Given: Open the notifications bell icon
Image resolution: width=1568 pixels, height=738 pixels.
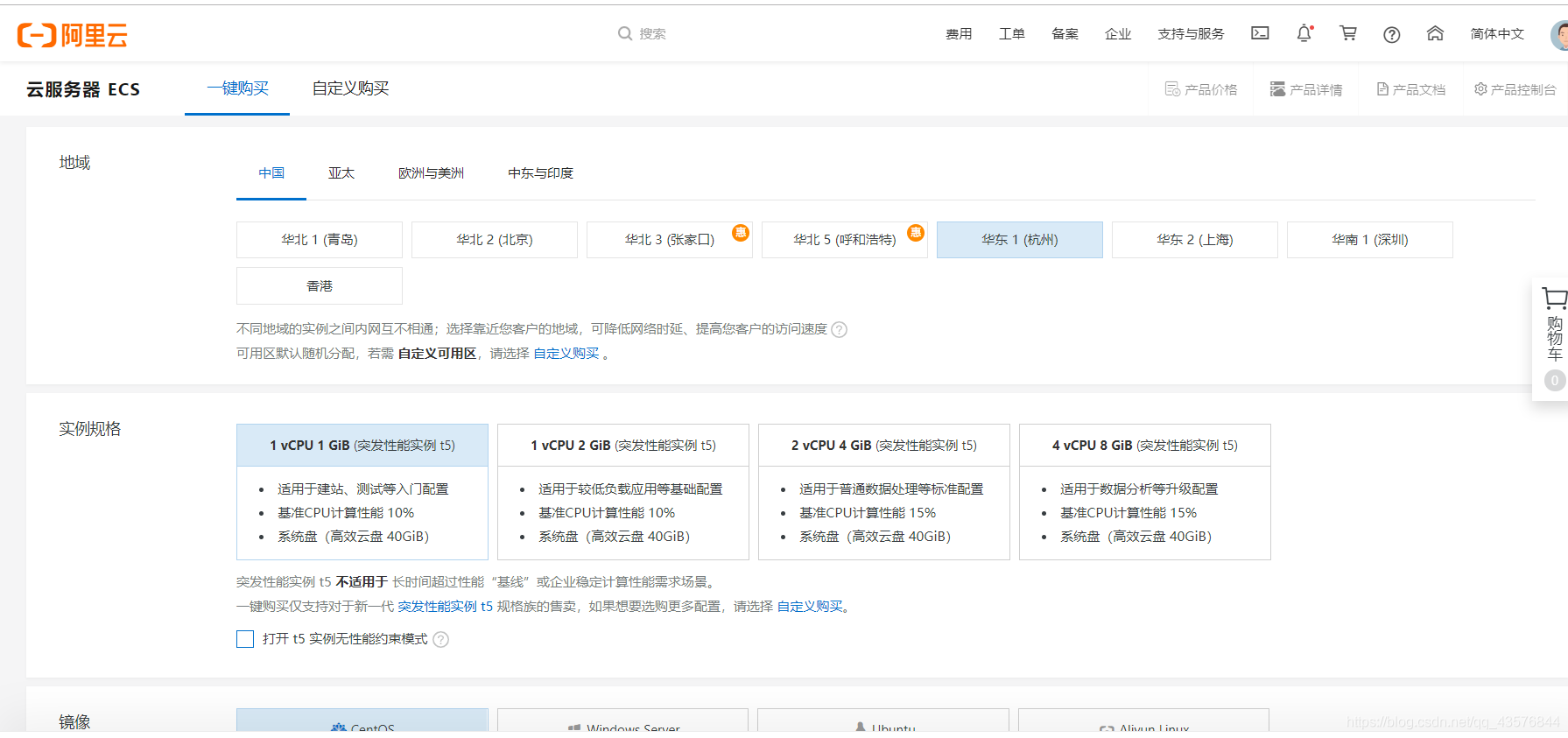Looking at the screenshot, I should tap(1304, 33).
